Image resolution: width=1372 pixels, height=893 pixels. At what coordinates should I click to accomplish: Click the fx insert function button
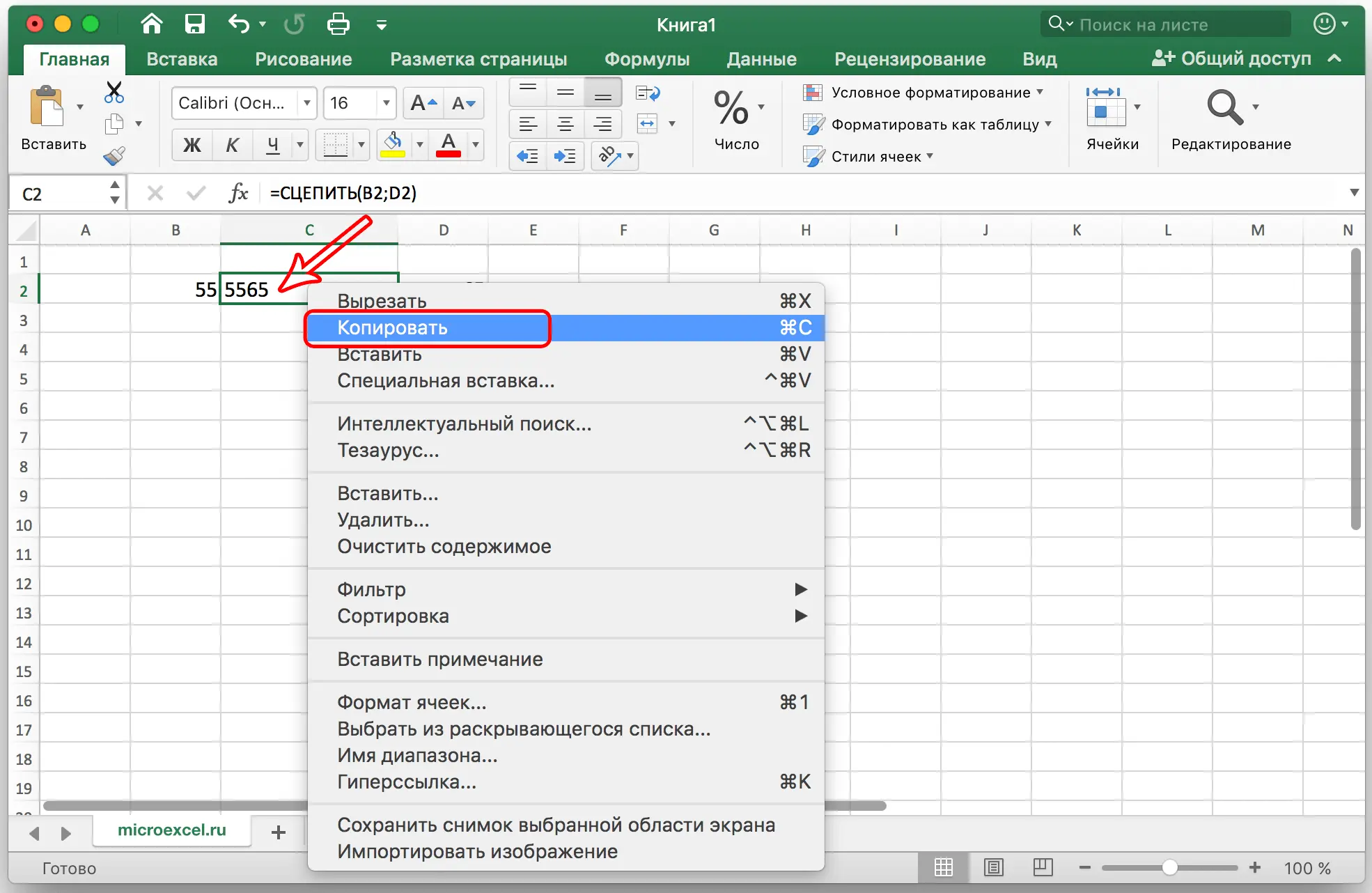[238, 193]
